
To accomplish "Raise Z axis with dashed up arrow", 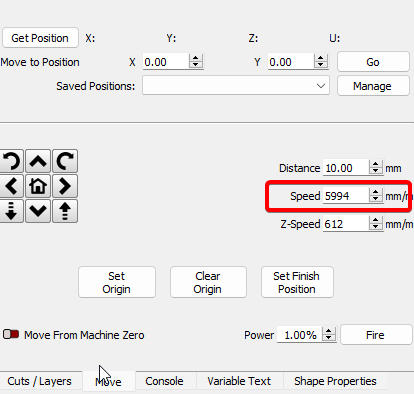I will 65,211.
